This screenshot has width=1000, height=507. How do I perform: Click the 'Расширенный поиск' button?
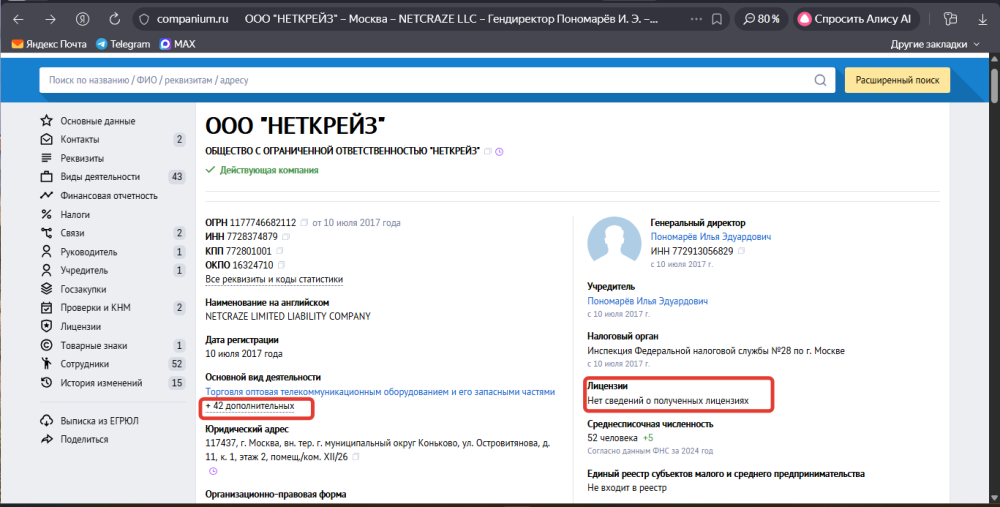pos(896,80)
